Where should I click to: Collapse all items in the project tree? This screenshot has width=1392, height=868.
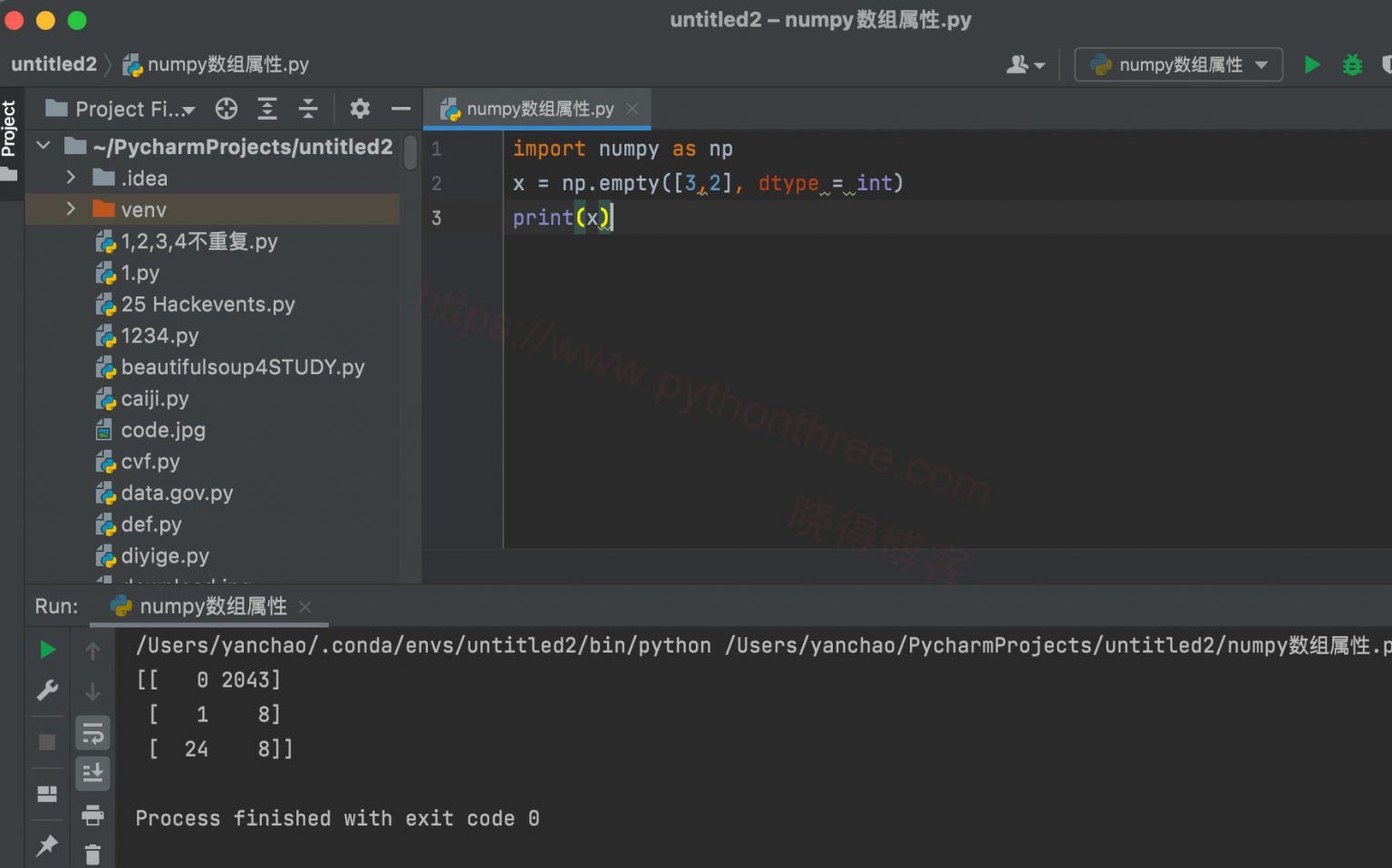point(308,110)
